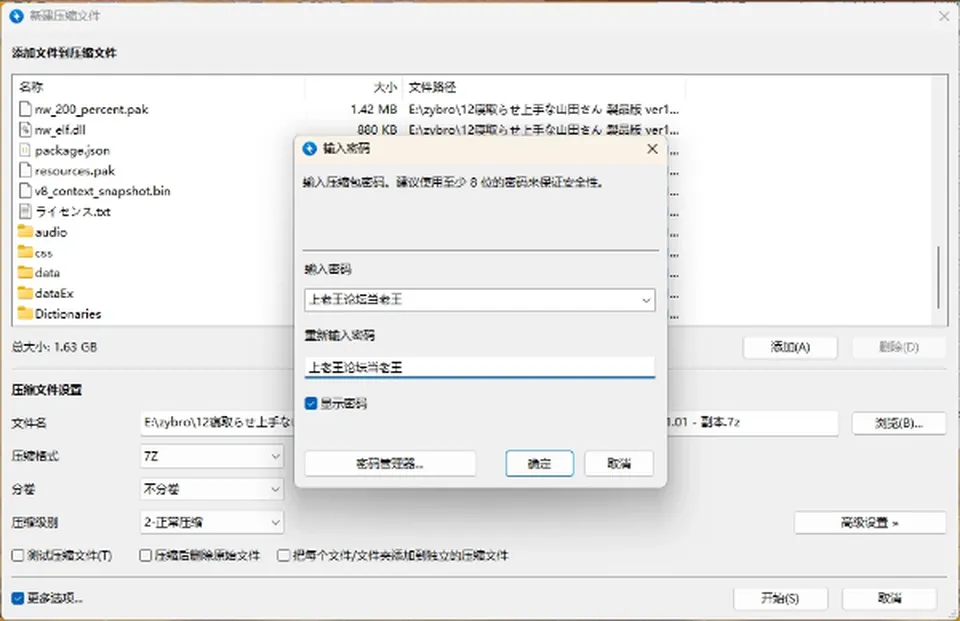Click the dataEx folder icon
The width and height of the screenshot is (960, 621).
(x=25, y=293)
